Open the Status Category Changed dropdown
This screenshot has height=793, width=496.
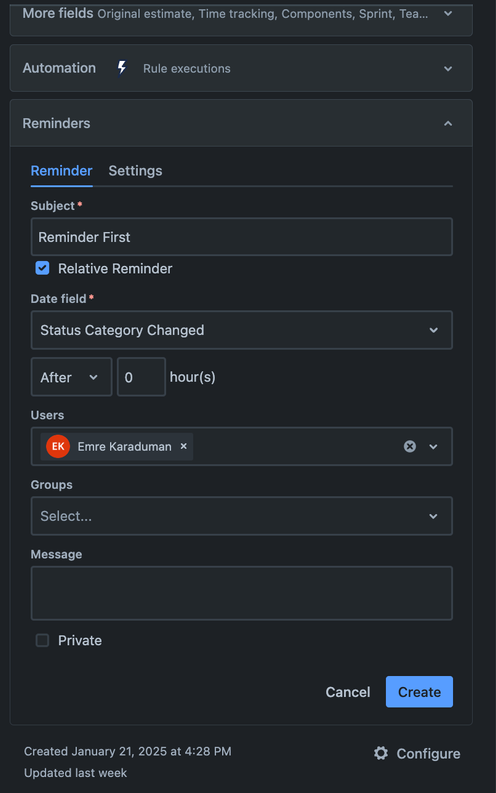click(242, 330)
